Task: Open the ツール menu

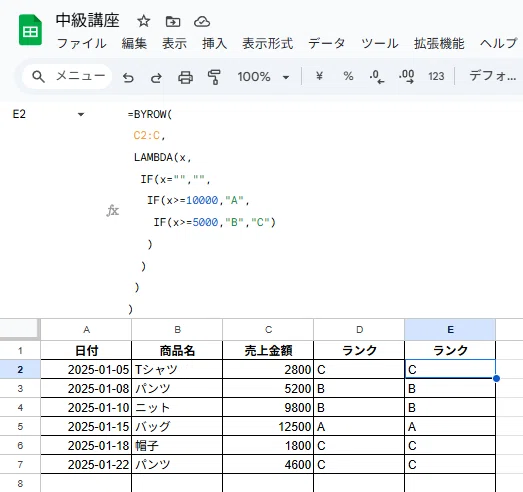Action: click(380, 44)
